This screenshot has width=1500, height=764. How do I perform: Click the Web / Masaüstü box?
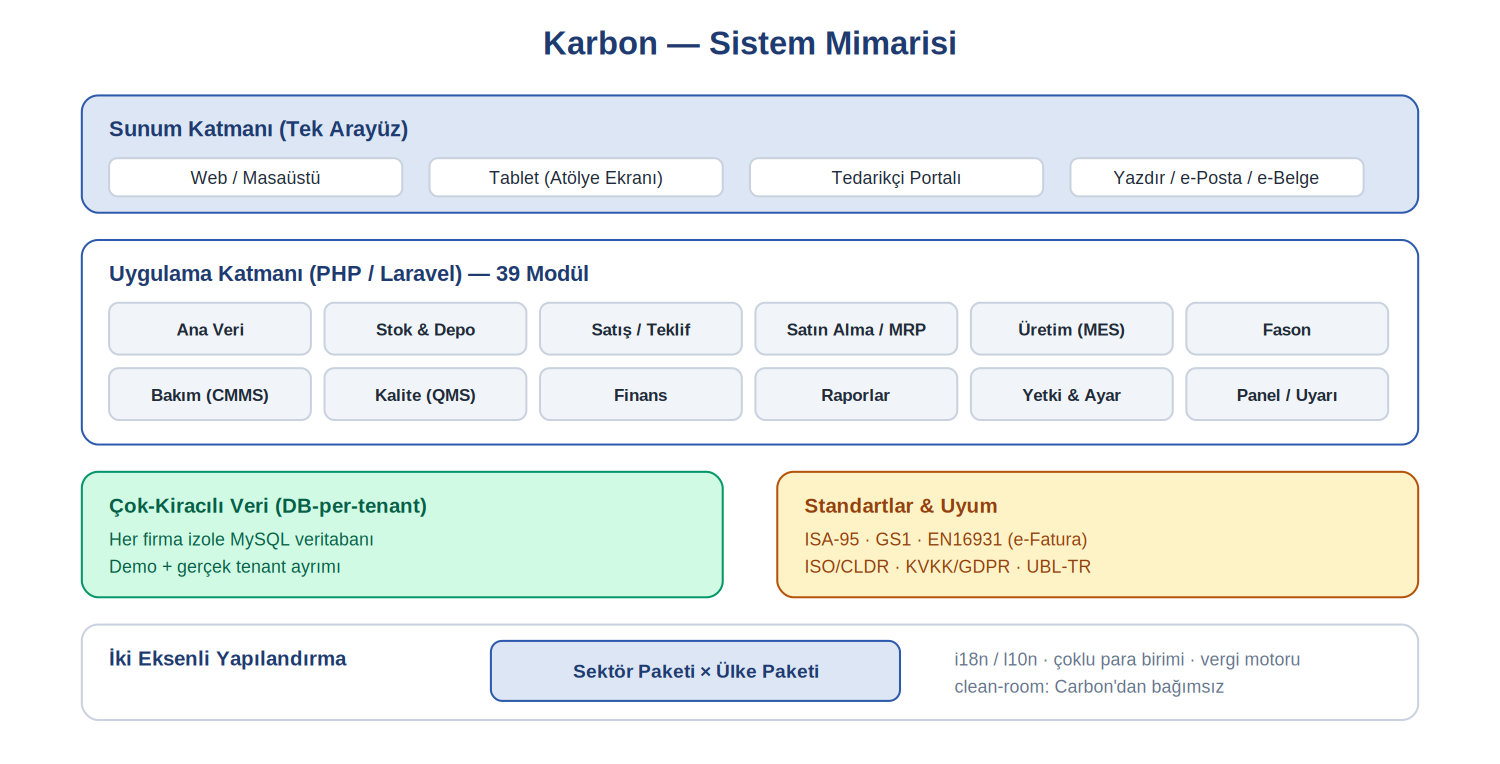click(256, 177)
